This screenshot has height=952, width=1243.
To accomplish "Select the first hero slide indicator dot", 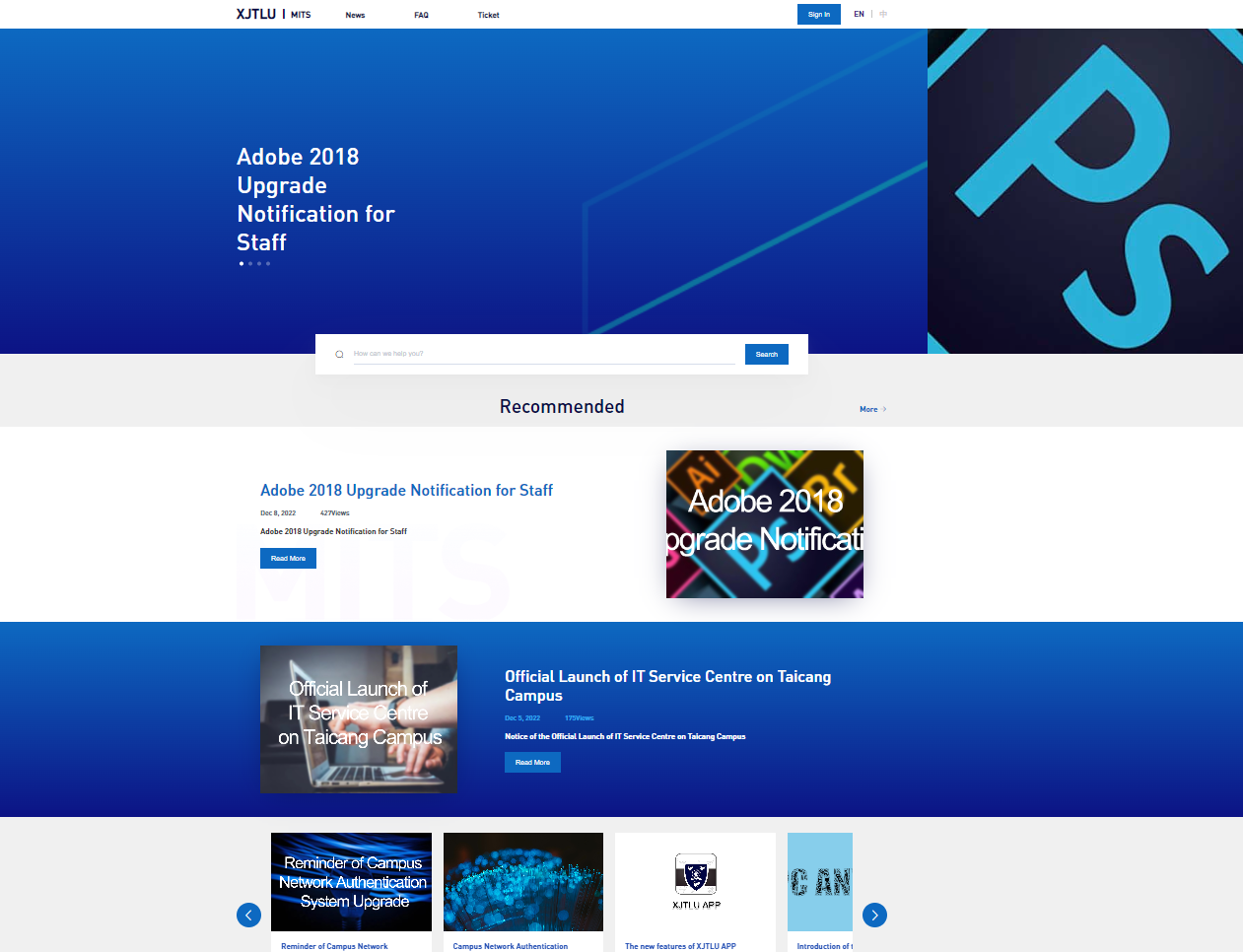I will click(242, 263).
